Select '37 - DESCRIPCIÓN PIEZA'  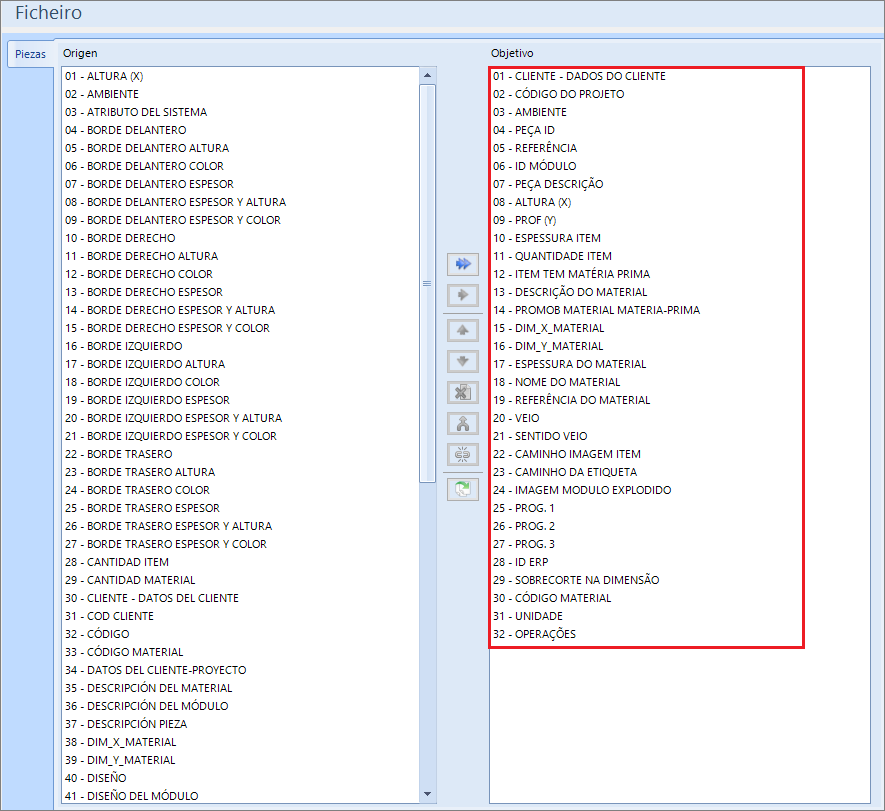(x=126, y=725)
